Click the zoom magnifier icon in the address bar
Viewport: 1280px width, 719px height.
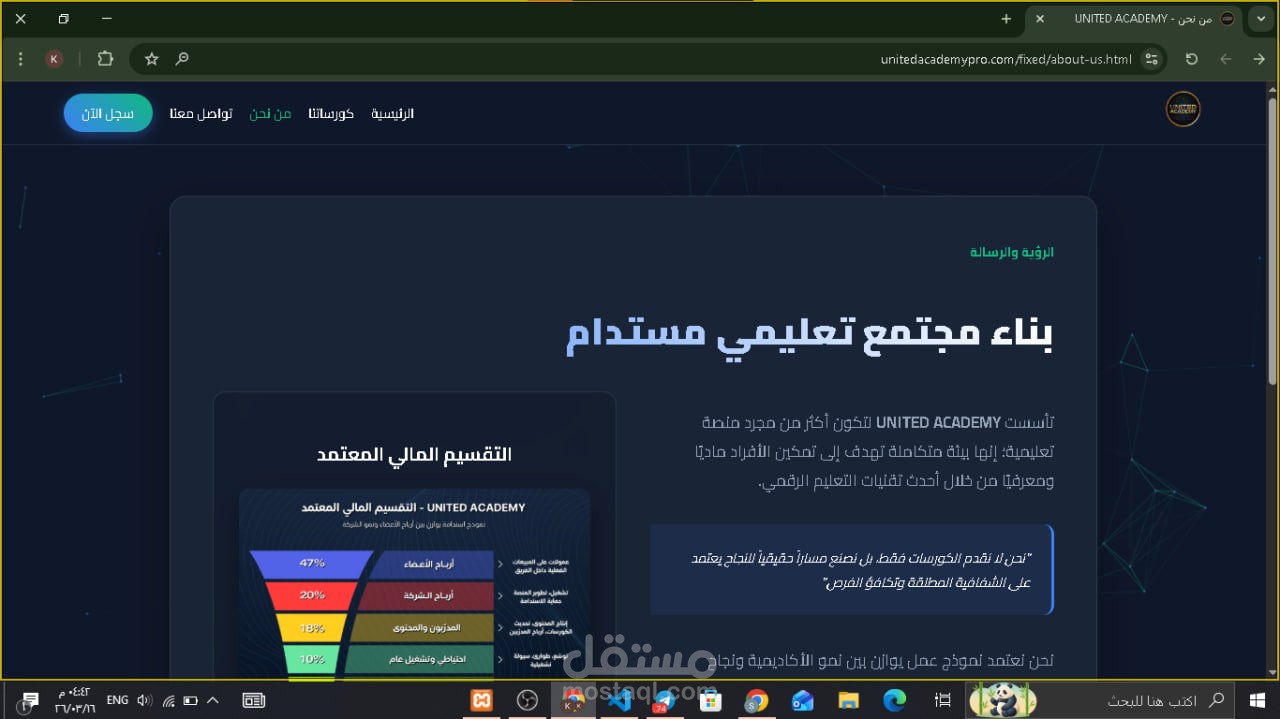182,59
